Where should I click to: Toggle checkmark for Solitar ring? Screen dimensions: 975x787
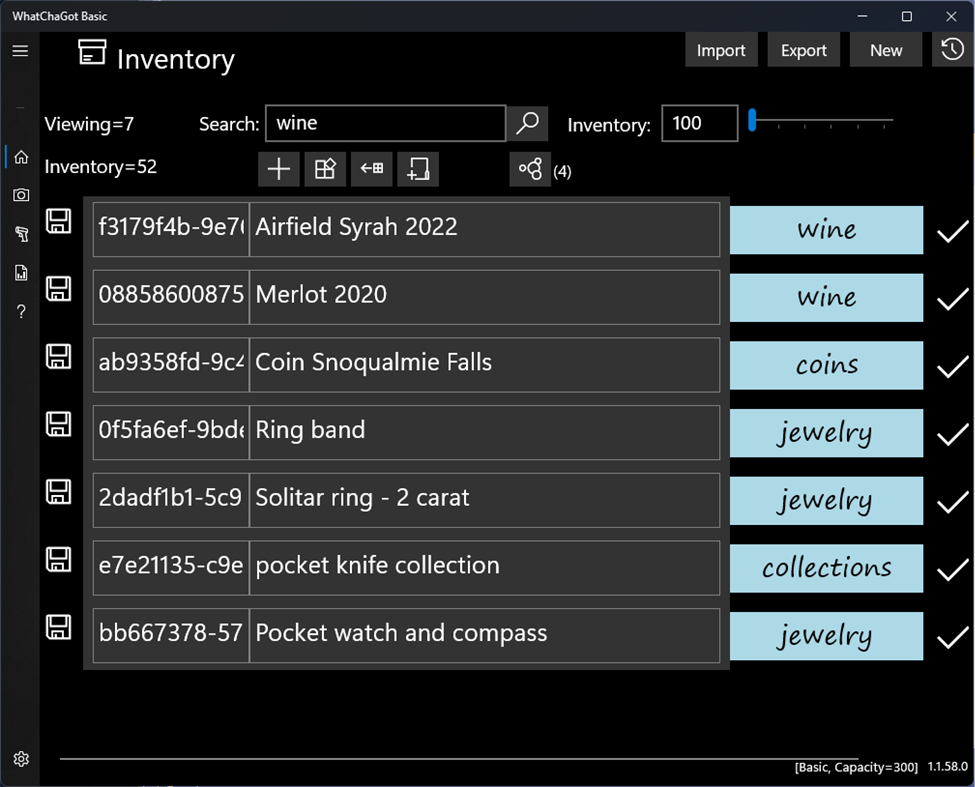(x=953, y=502)
